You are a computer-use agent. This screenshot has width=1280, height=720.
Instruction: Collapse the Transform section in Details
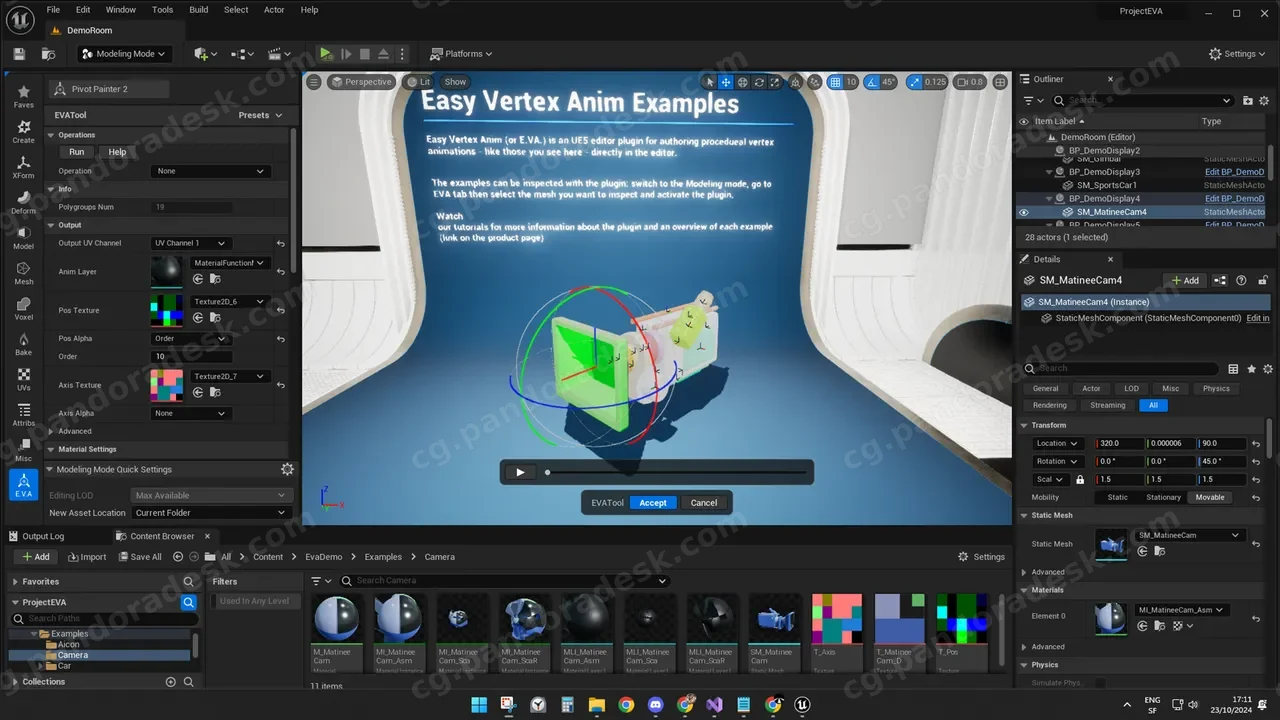click(x=1024, y=425)
